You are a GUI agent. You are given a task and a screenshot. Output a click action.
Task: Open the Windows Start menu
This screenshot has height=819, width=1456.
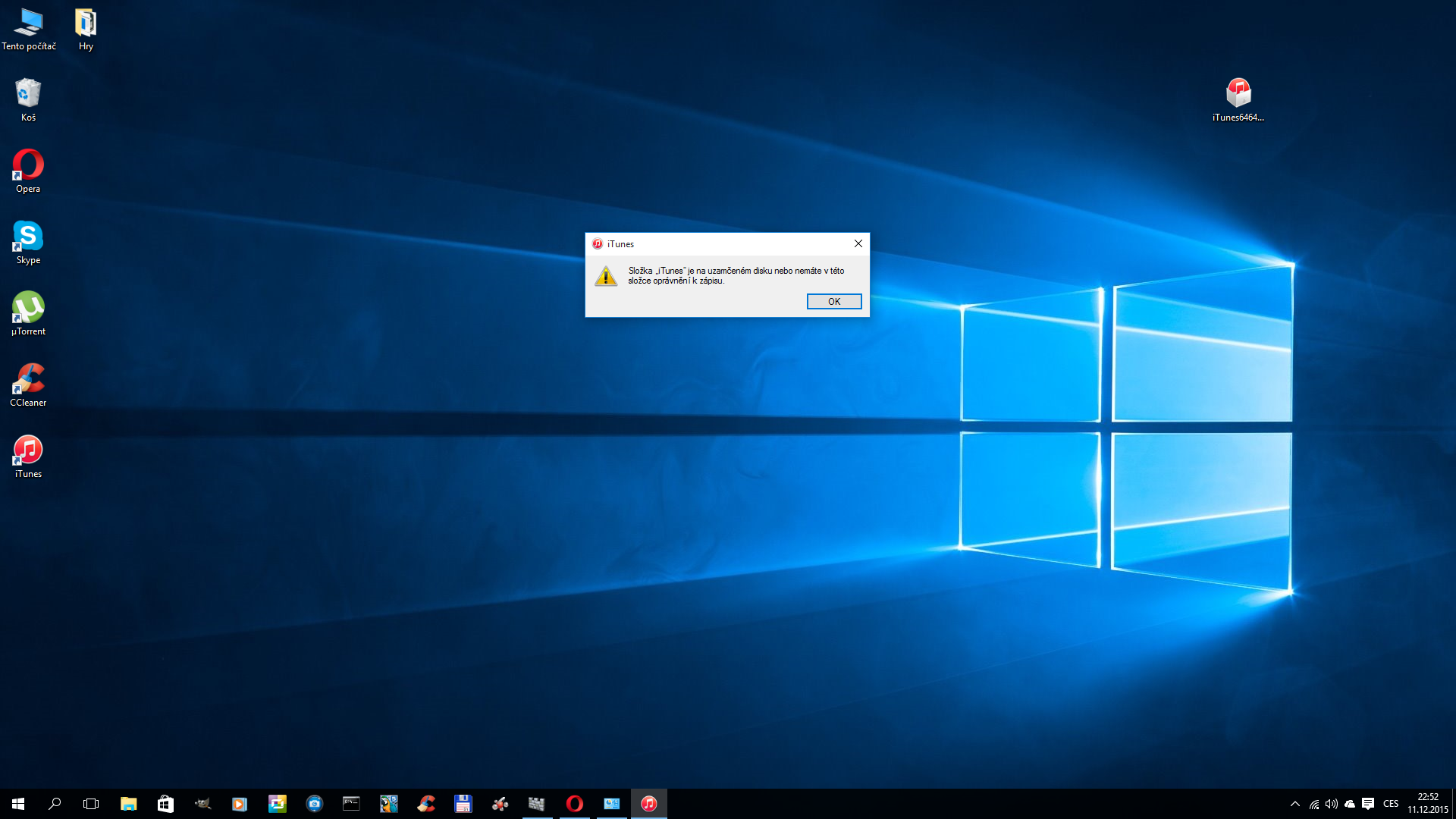[x=18, y=804]
